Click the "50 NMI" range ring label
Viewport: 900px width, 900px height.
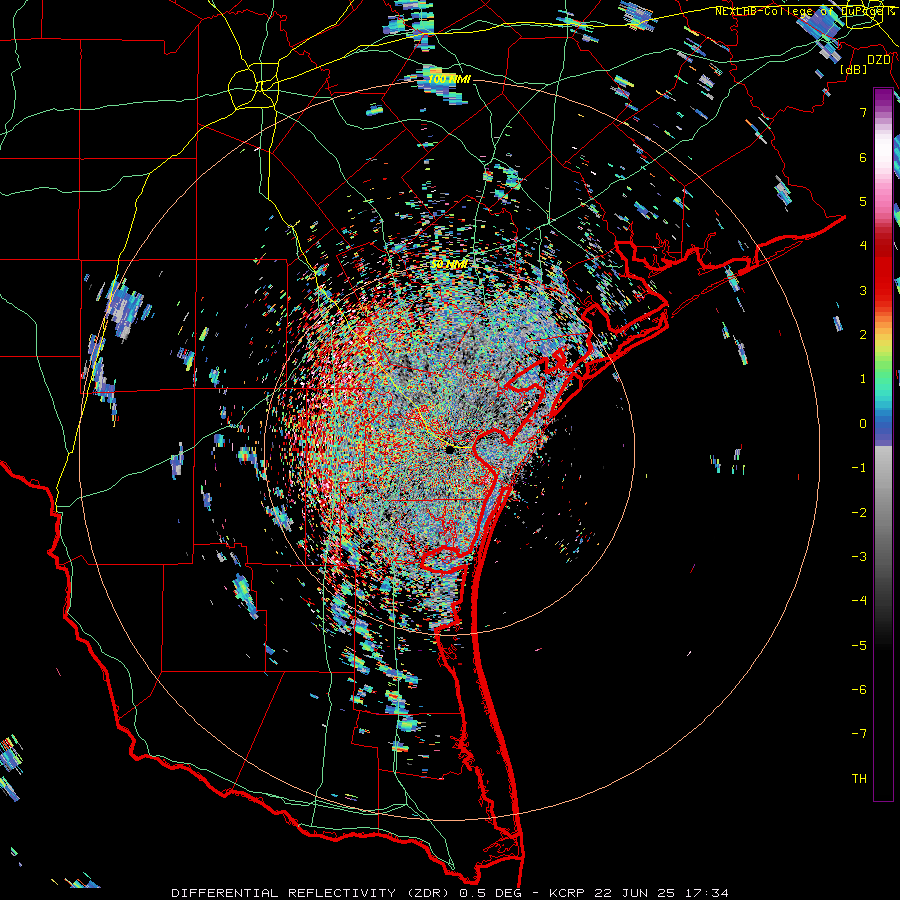coord(449,264)
